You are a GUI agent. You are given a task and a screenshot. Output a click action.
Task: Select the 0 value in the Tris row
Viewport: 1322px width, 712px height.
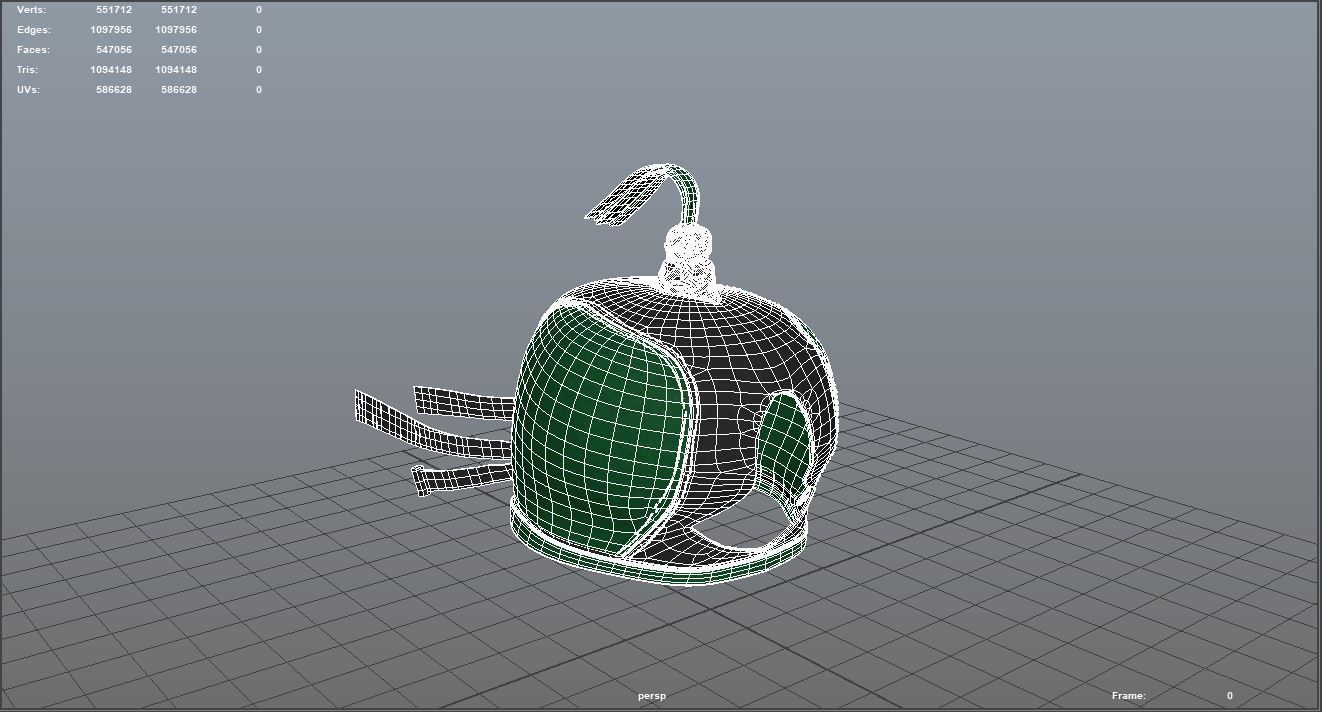pyautogui.click(x=259, y=70)
